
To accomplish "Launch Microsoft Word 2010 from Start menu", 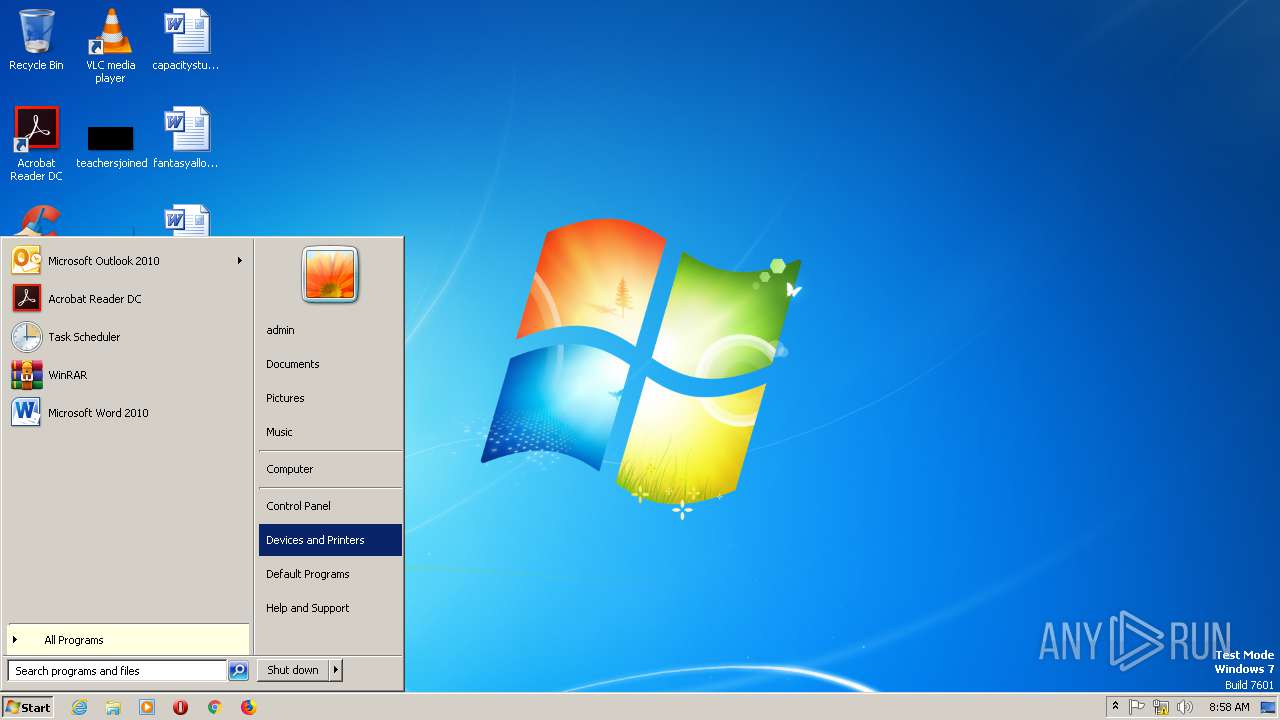I will (127, 413).
